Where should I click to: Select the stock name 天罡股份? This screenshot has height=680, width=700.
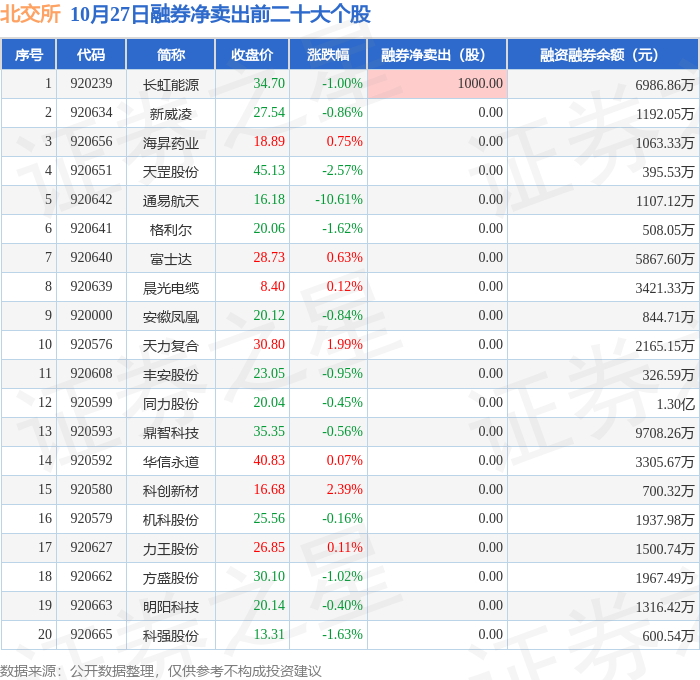[171, 171]
